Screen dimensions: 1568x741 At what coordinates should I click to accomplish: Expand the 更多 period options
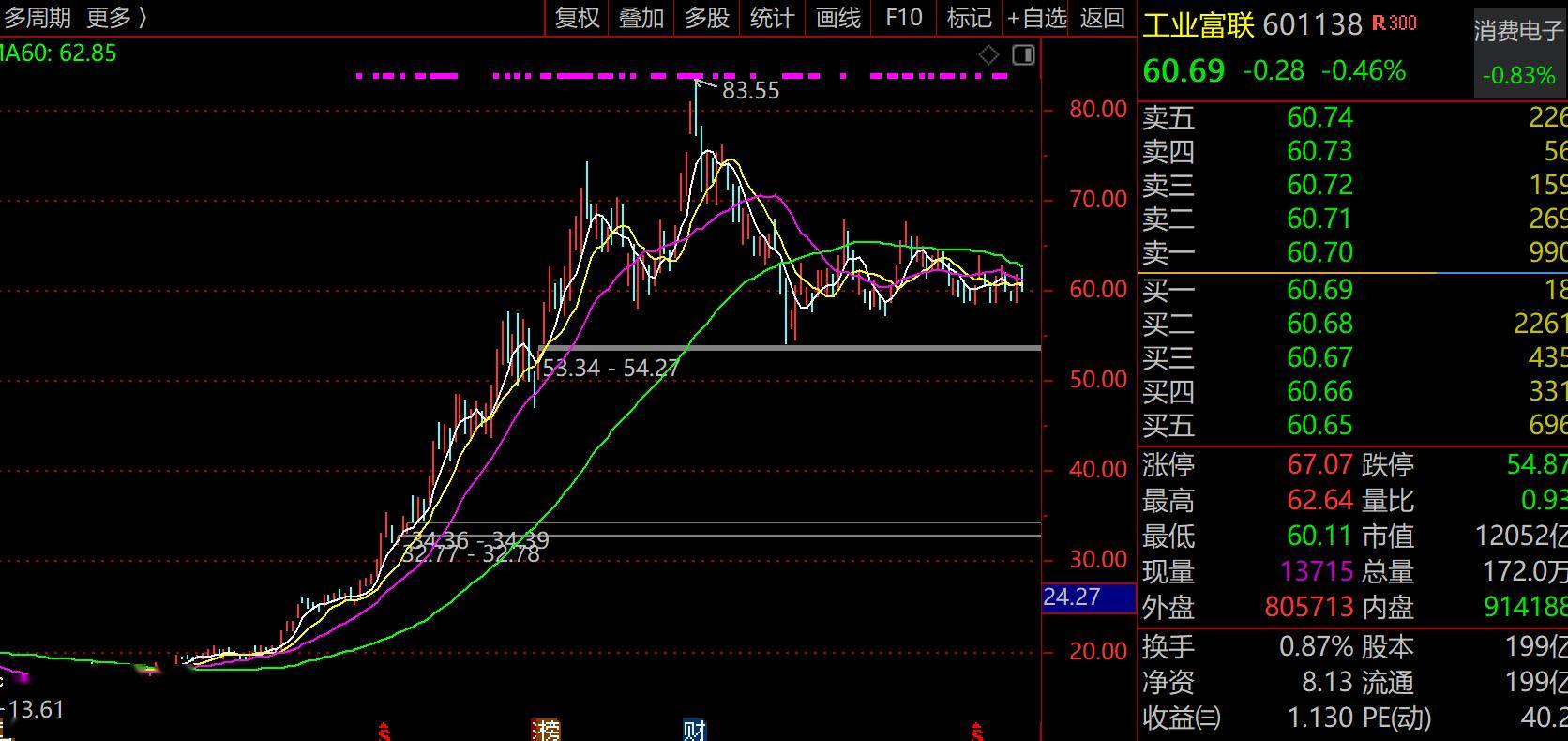pyautogui.click(x=116, y=18)
